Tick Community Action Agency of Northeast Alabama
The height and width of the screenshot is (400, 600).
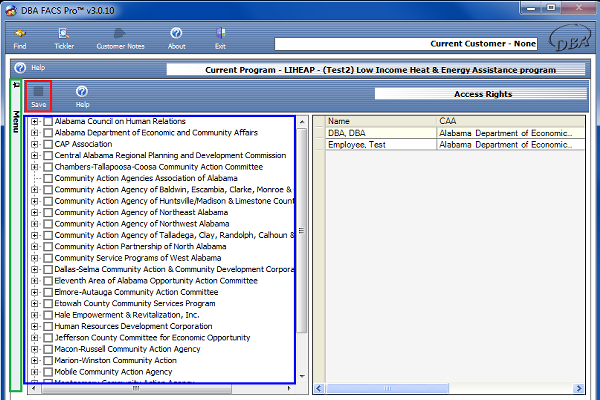coord(48,212)
